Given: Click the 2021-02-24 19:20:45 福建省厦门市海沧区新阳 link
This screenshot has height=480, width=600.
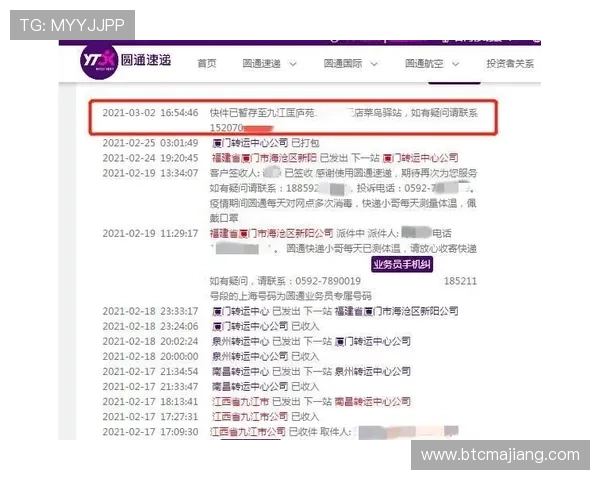Looking at the screenshot, I should (x=264, y=158).
